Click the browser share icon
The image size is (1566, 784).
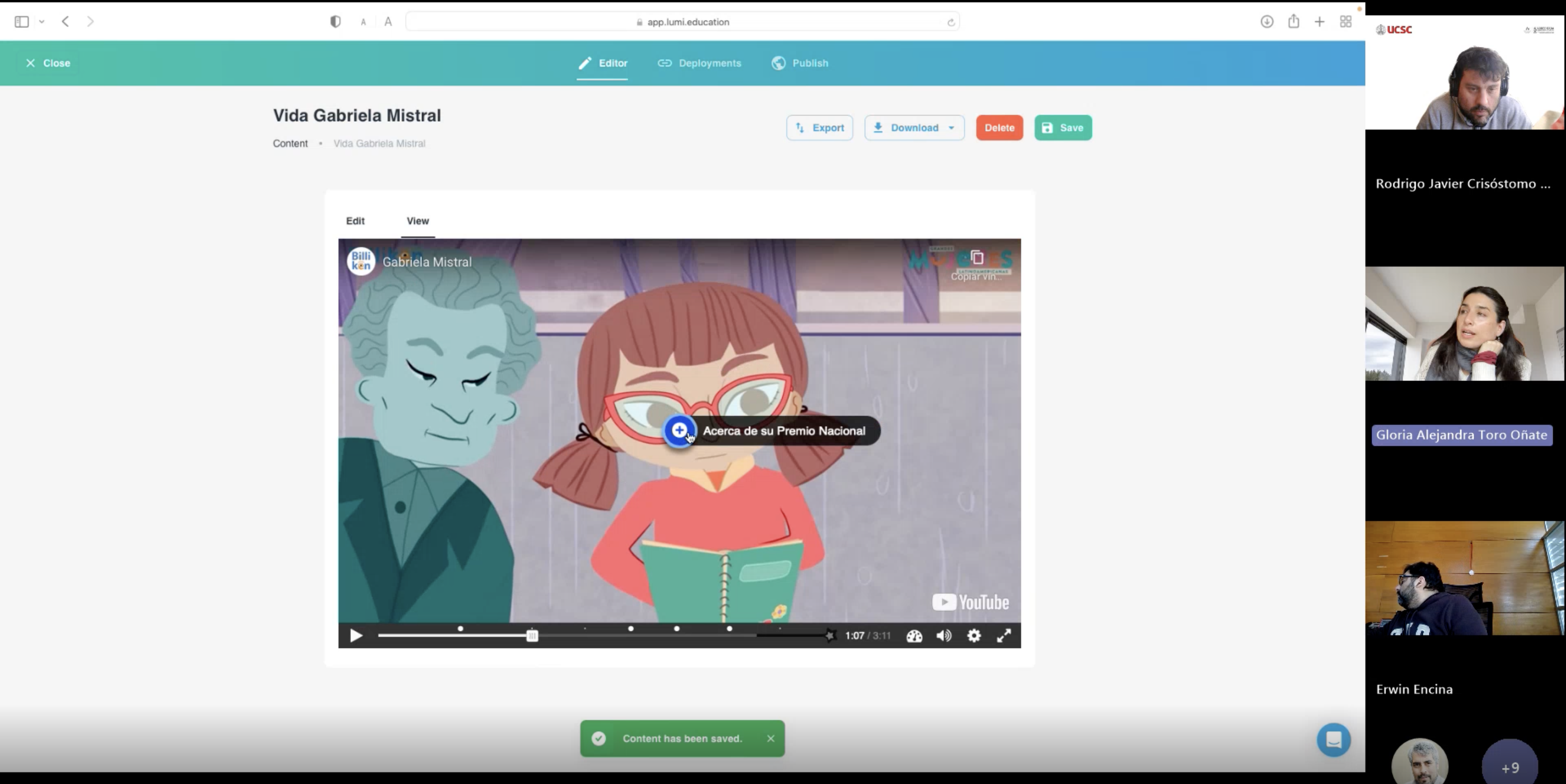point(1294,21)
